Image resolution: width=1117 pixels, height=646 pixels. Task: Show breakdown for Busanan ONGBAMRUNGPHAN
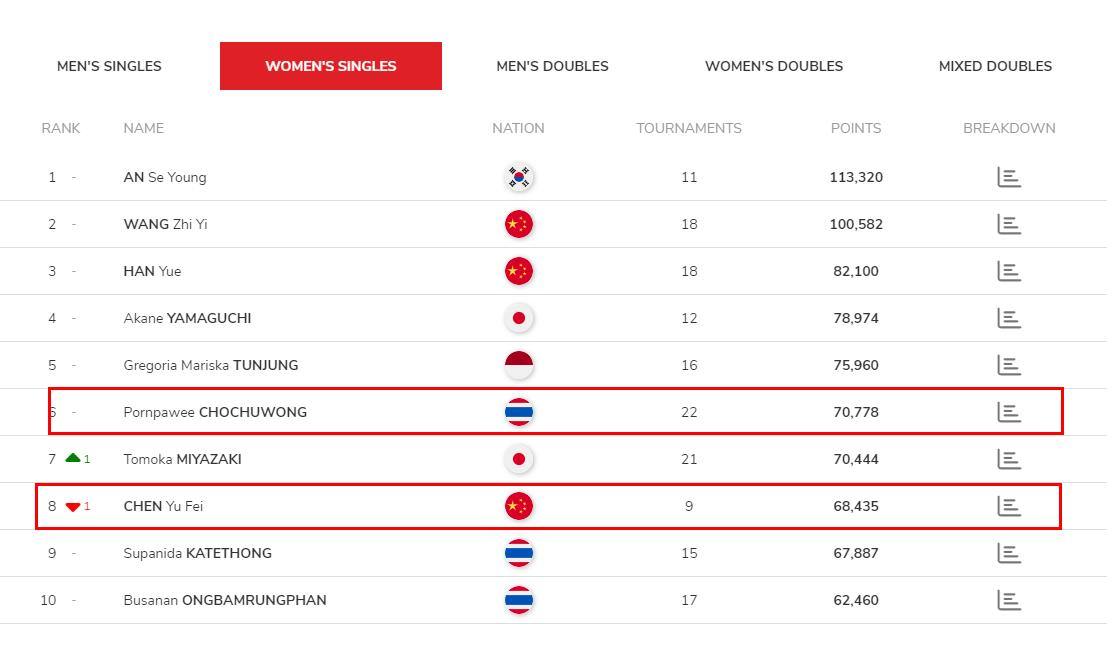click(1009, 600)
